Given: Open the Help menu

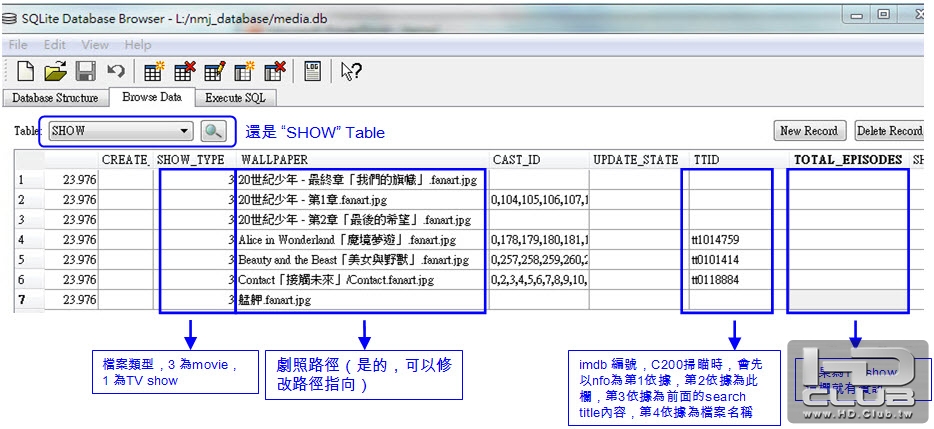Looking at the screenshot, I should click(x=138, y=45).
